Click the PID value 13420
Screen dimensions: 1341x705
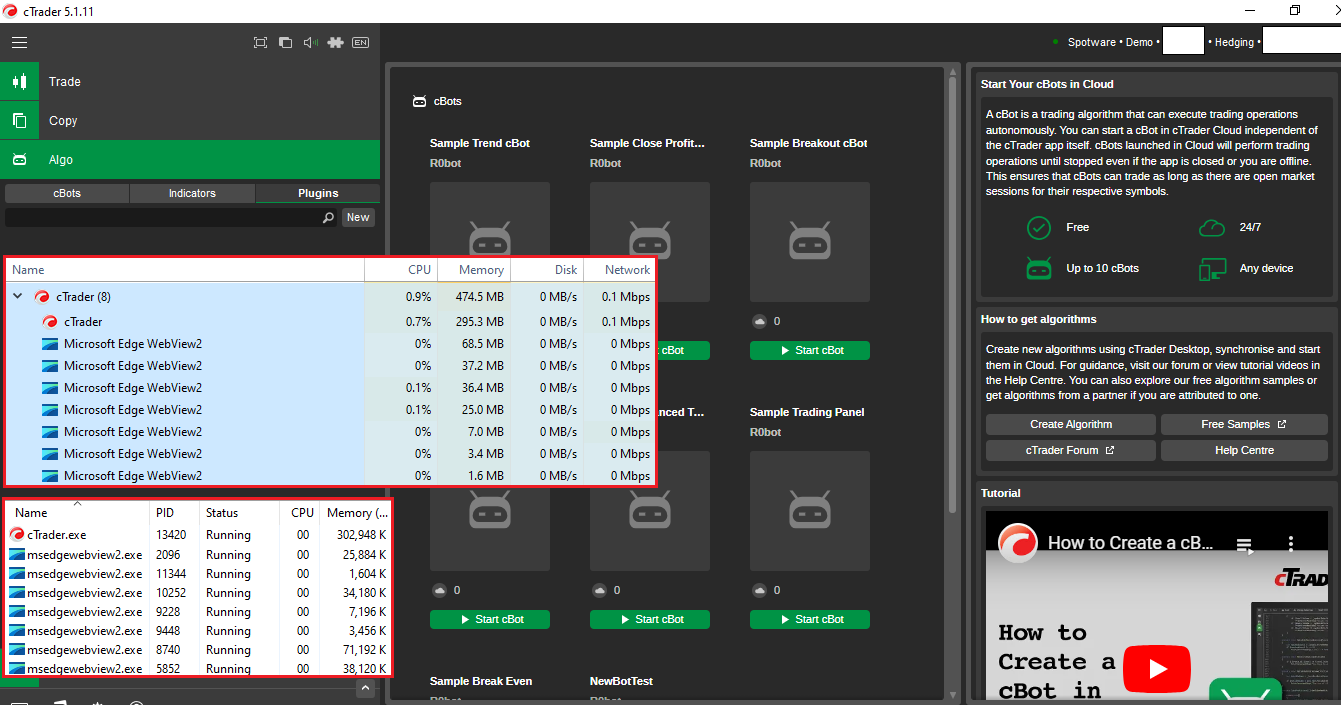pyautogui.click(x=171, y=535)
